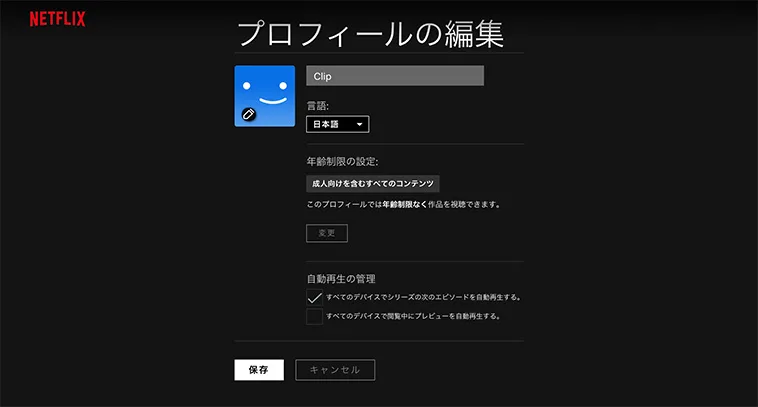The height and width of the screenshot is (407, 758).
Task: Click the 言語 label above the dropdown
Action: pos(318,104)
